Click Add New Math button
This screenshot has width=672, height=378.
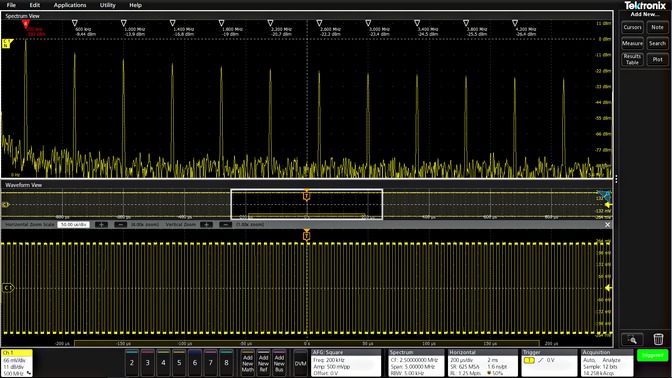click(248, 363)
